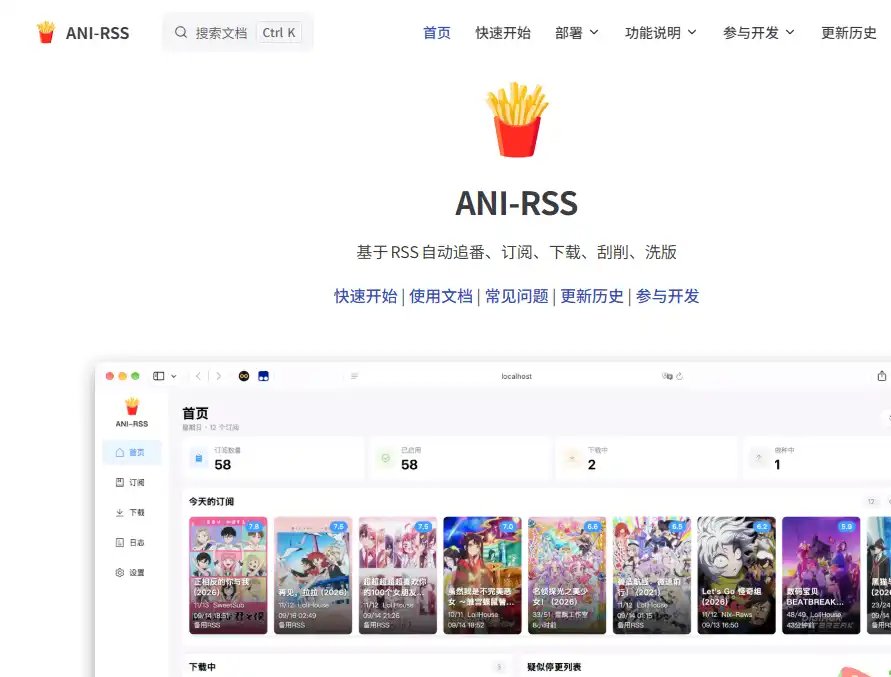Click the translate icon in preview address bar

[667, 376]
